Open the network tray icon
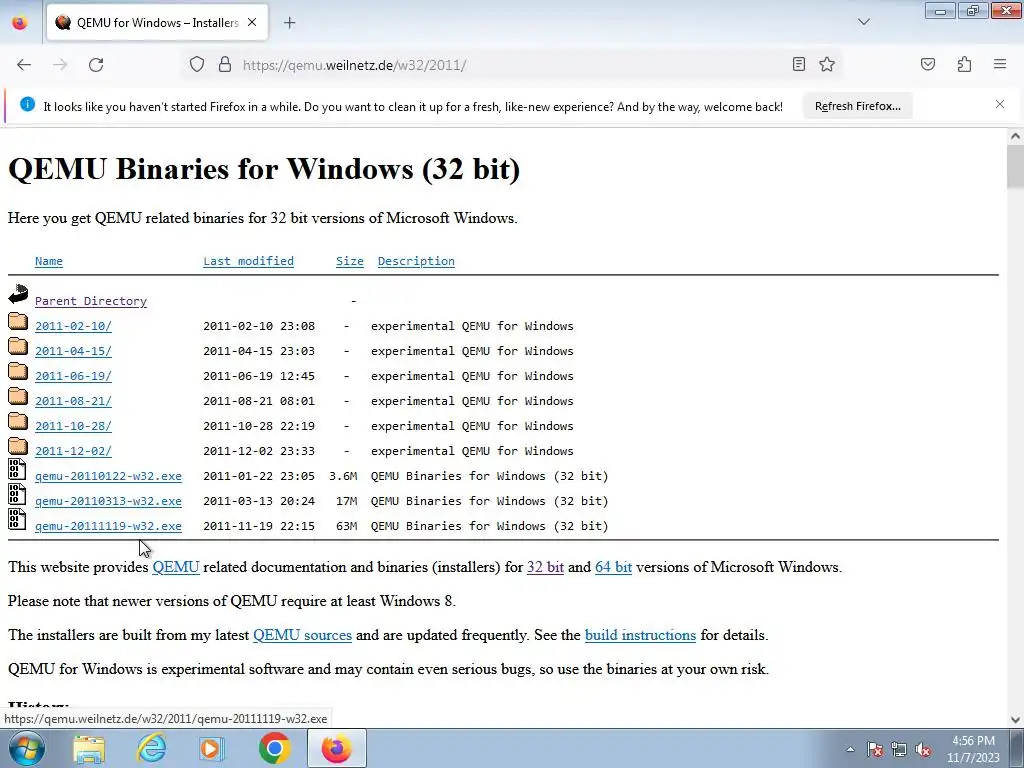The width and height of the screenshot is (1024, 768). coord(899,750)
